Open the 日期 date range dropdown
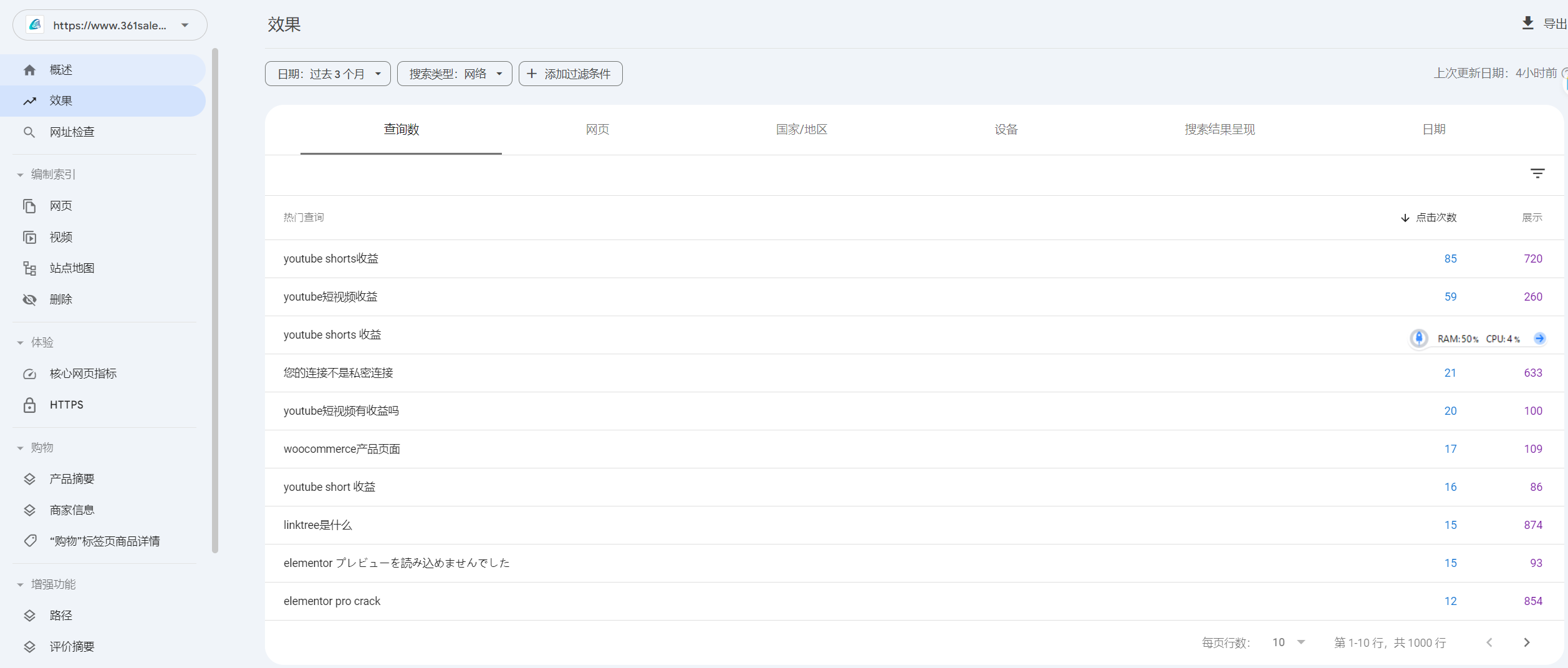Viewport: 1568px width, 668px height. (328, 74)
